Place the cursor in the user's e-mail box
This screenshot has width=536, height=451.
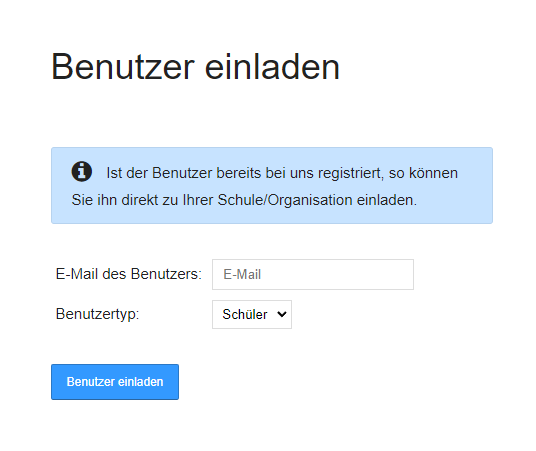click(313, 274)
